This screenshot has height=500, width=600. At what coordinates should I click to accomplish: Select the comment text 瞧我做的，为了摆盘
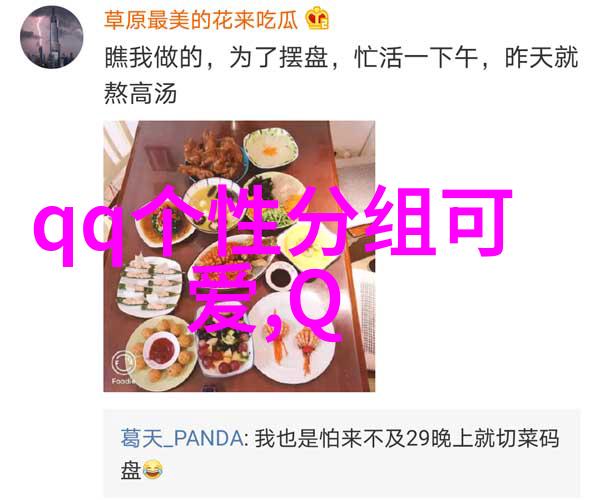216,58
